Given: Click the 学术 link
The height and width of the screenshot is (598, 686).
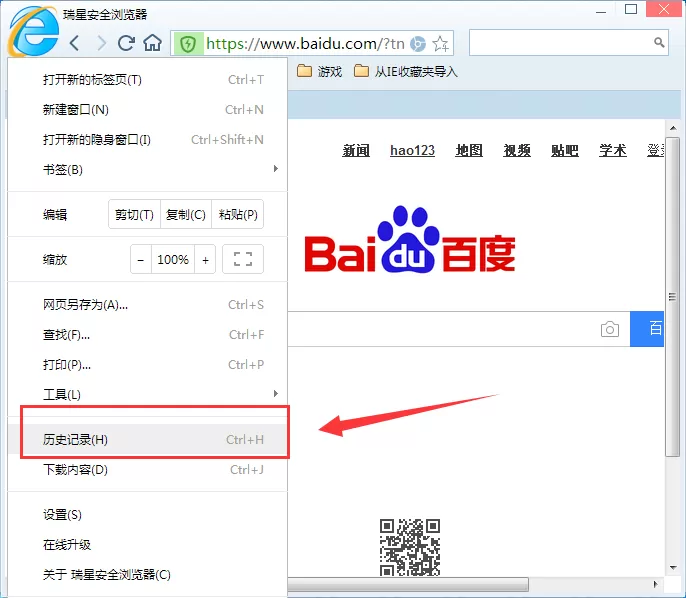Looking at the screenshot, I should coord(612,150).
